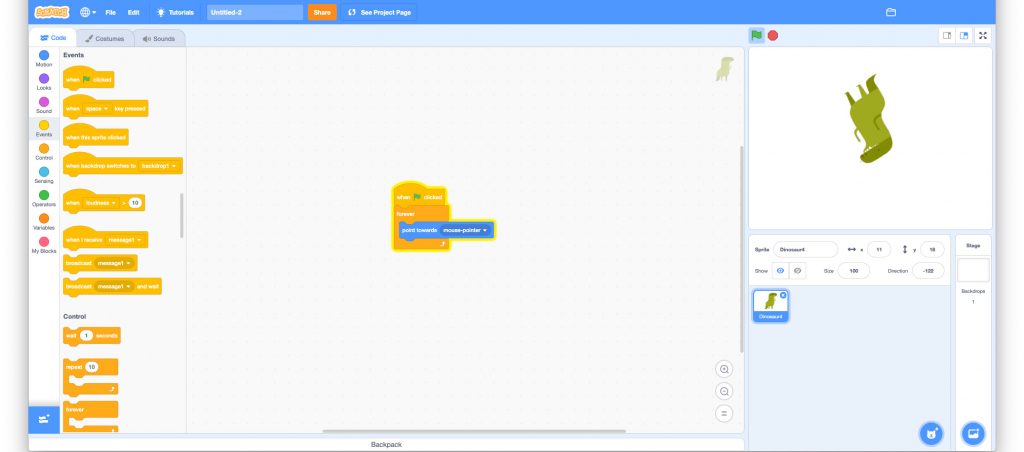This screenshot has width=1024, height=452.
Task: Click the sprite Direction field
Action: [x=928, y=270]
